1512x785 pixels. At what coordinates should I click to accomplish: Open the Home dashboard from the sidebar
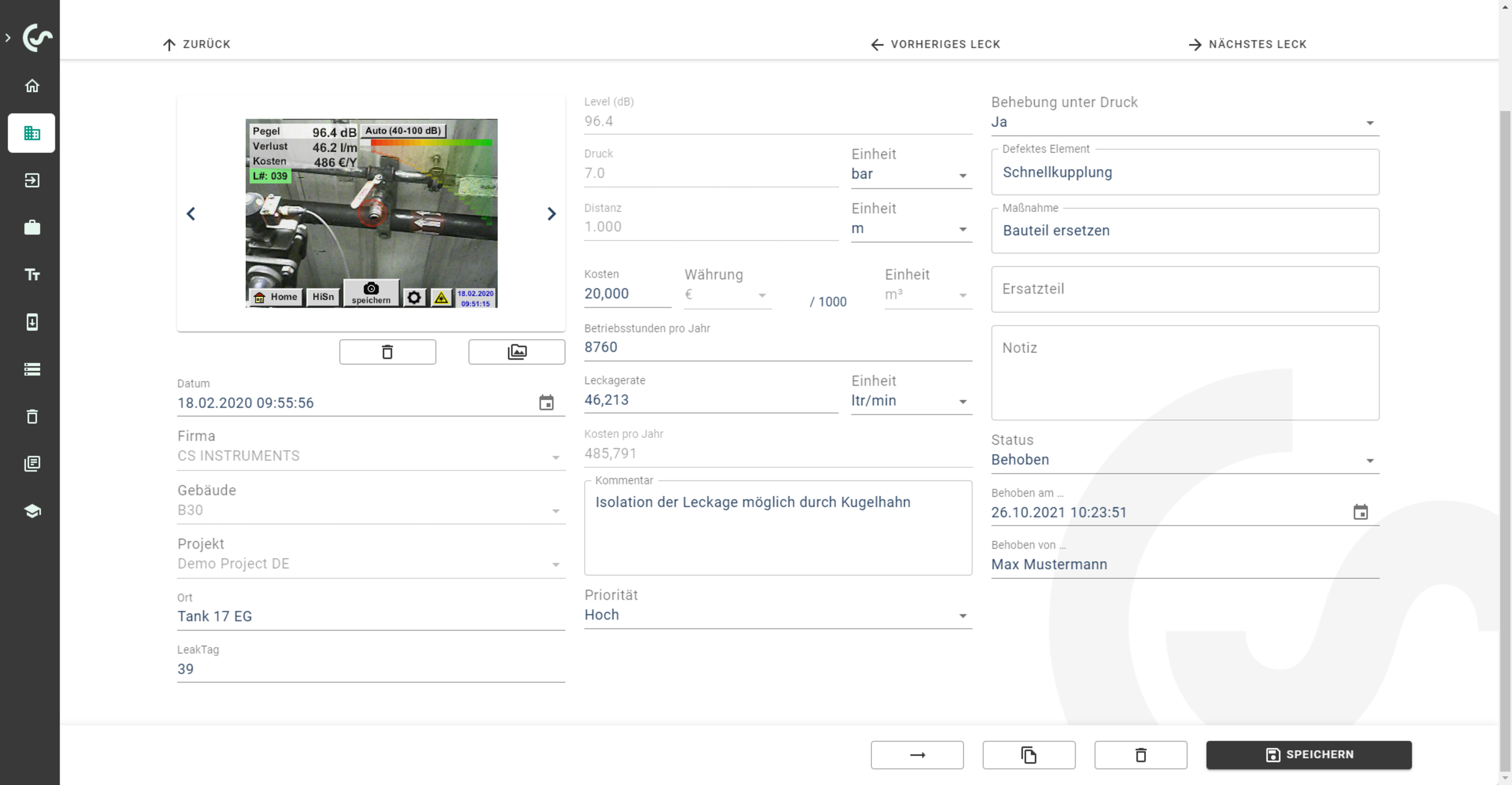(x=31, y=85)
